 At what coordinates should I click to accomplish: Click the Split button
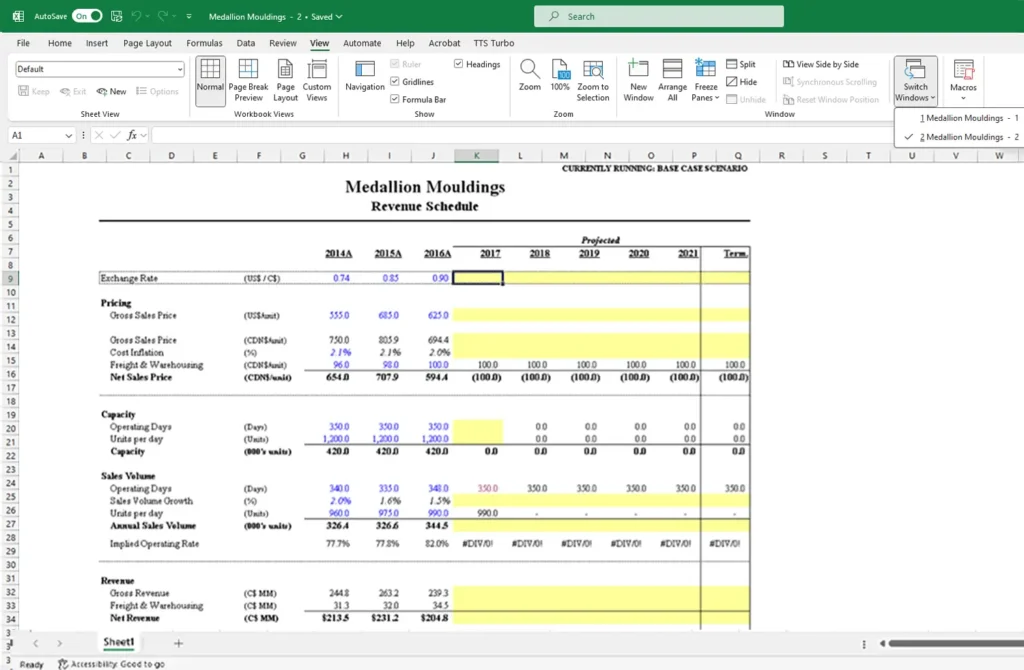click(741, 64)
